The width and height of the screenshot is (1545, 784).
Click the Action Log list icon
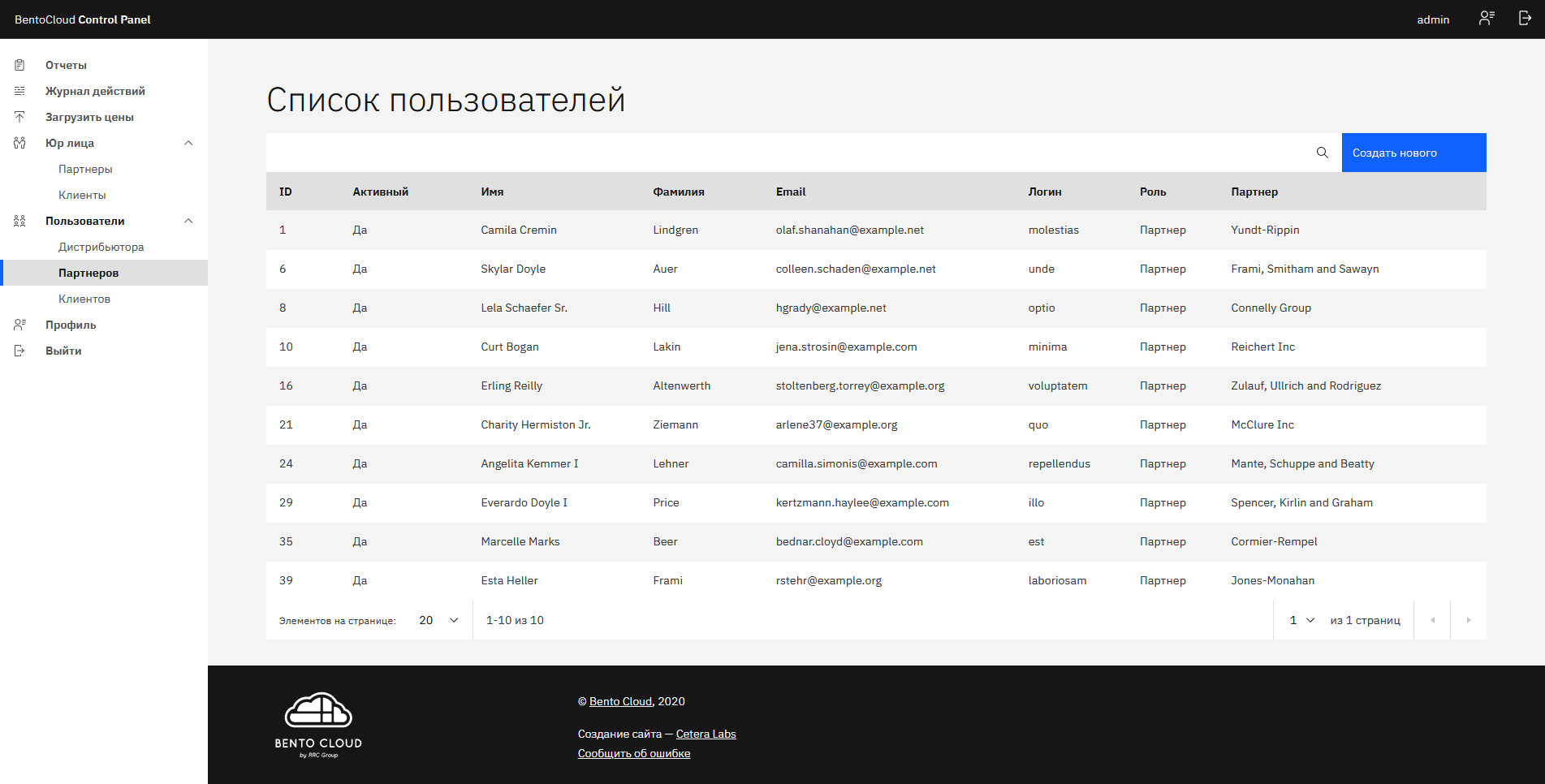coord(19,91)
